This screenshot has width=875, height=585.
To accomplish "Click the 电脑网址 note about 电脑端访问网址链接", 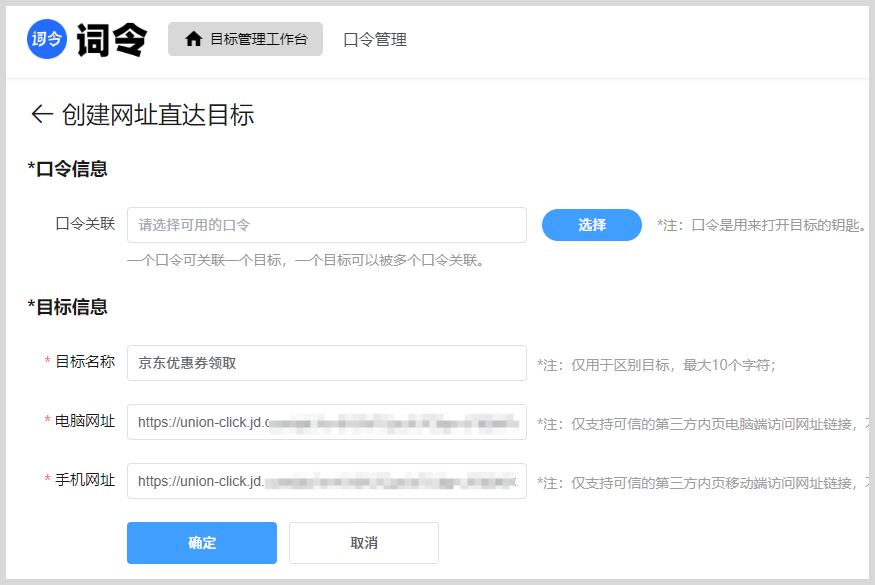I will (703, 424).
